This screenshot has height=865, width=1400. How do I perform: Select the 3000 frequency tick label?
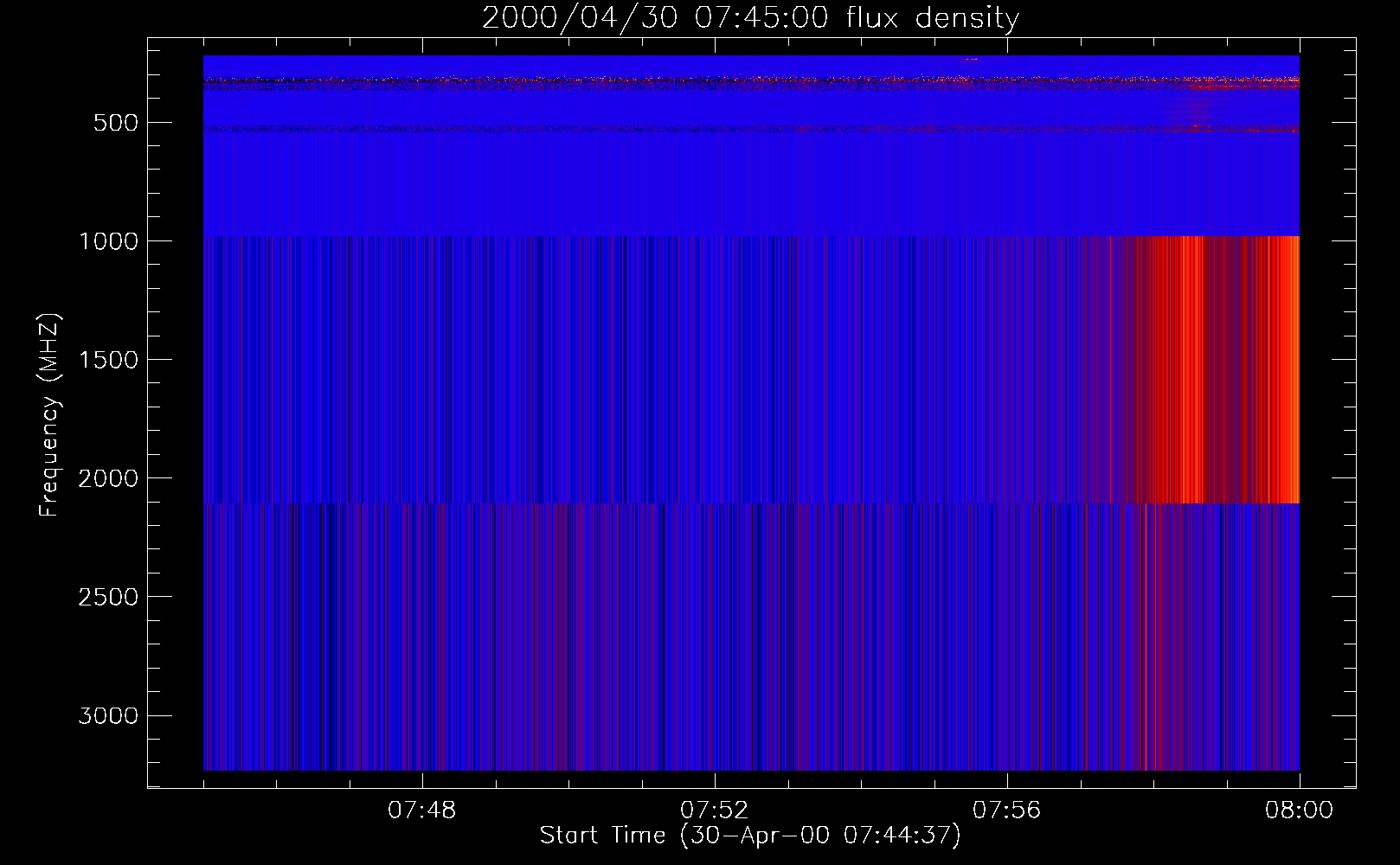(x=108, y=715)
